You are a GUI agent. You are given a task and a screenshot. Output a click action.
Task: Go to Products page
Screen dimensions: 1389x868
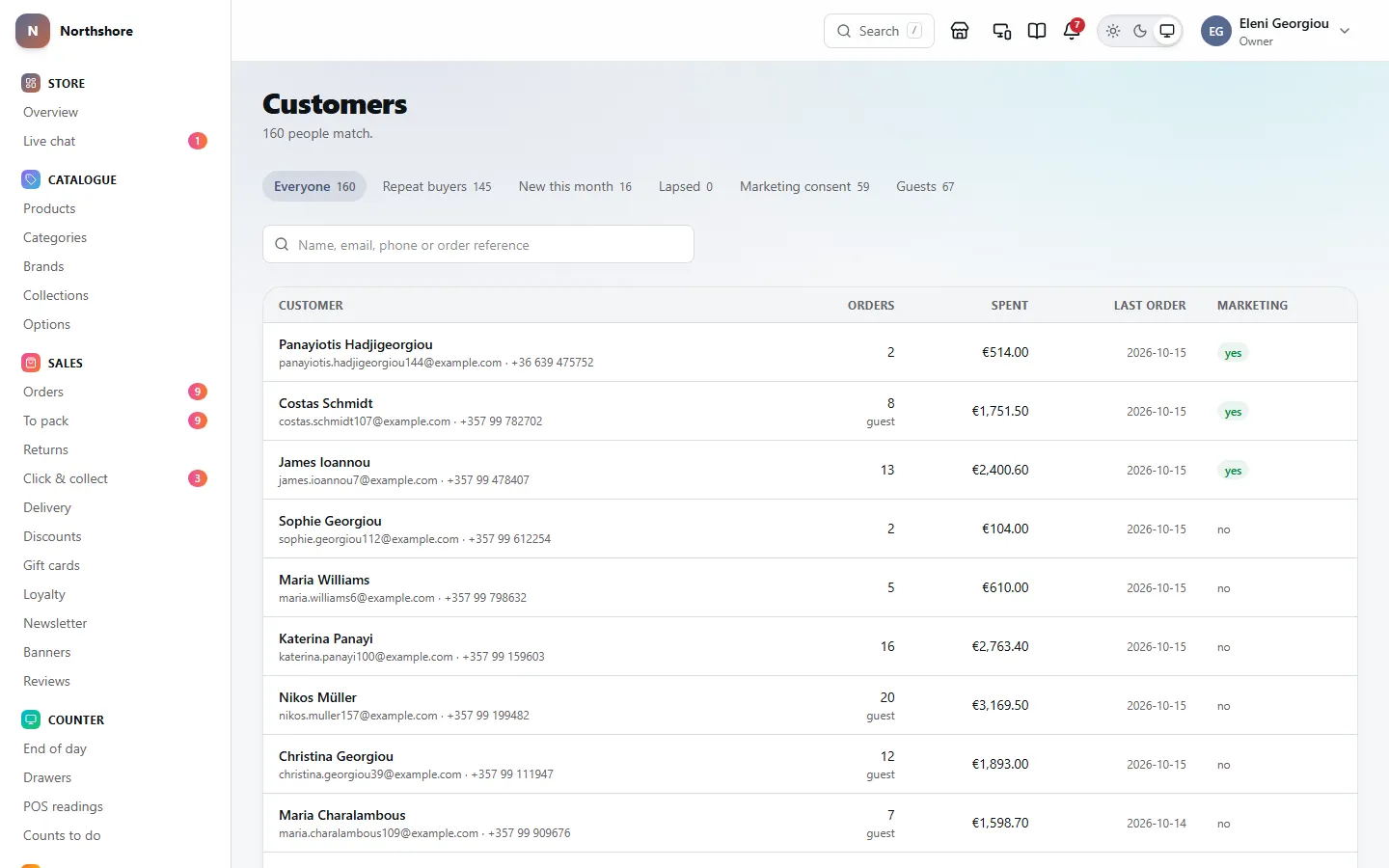click(115, 208)
